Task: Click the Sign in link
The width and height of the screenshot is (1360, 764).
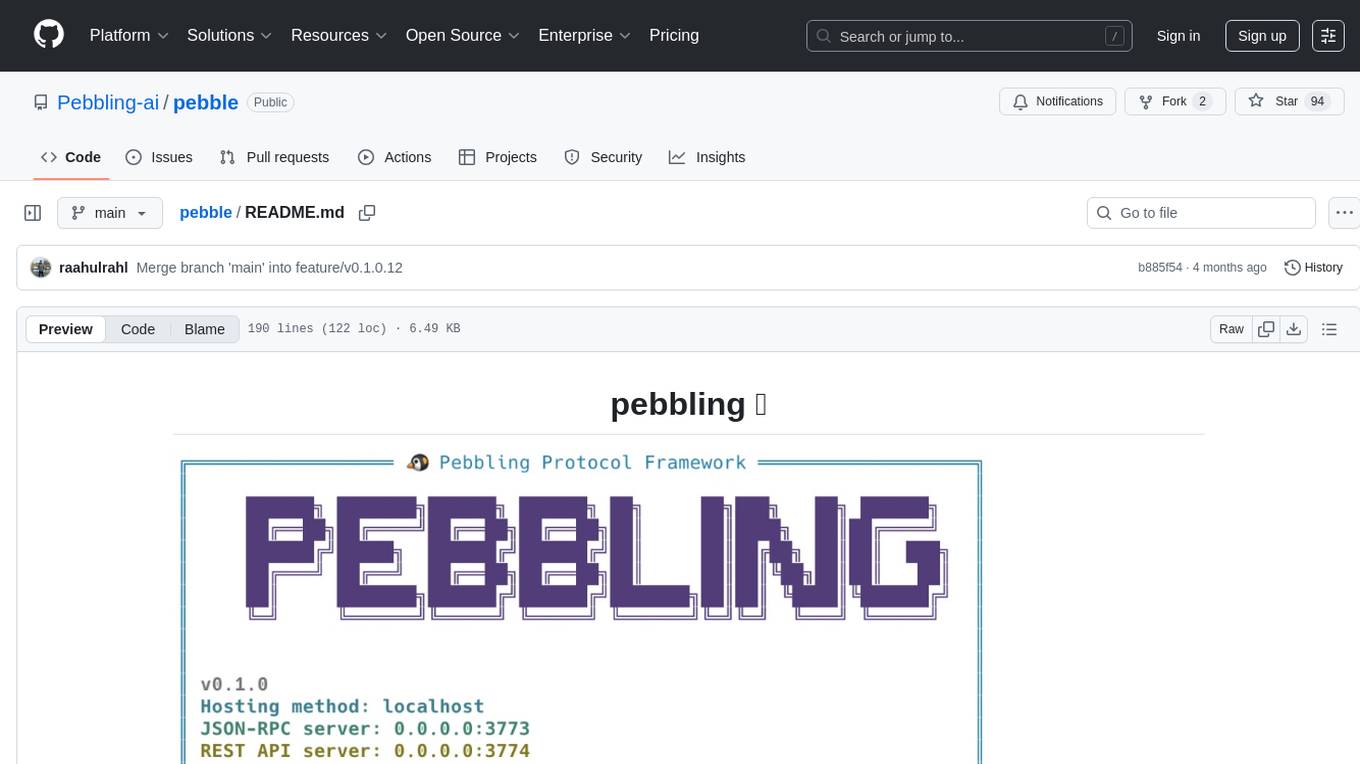Action: tap(1178, 36)
